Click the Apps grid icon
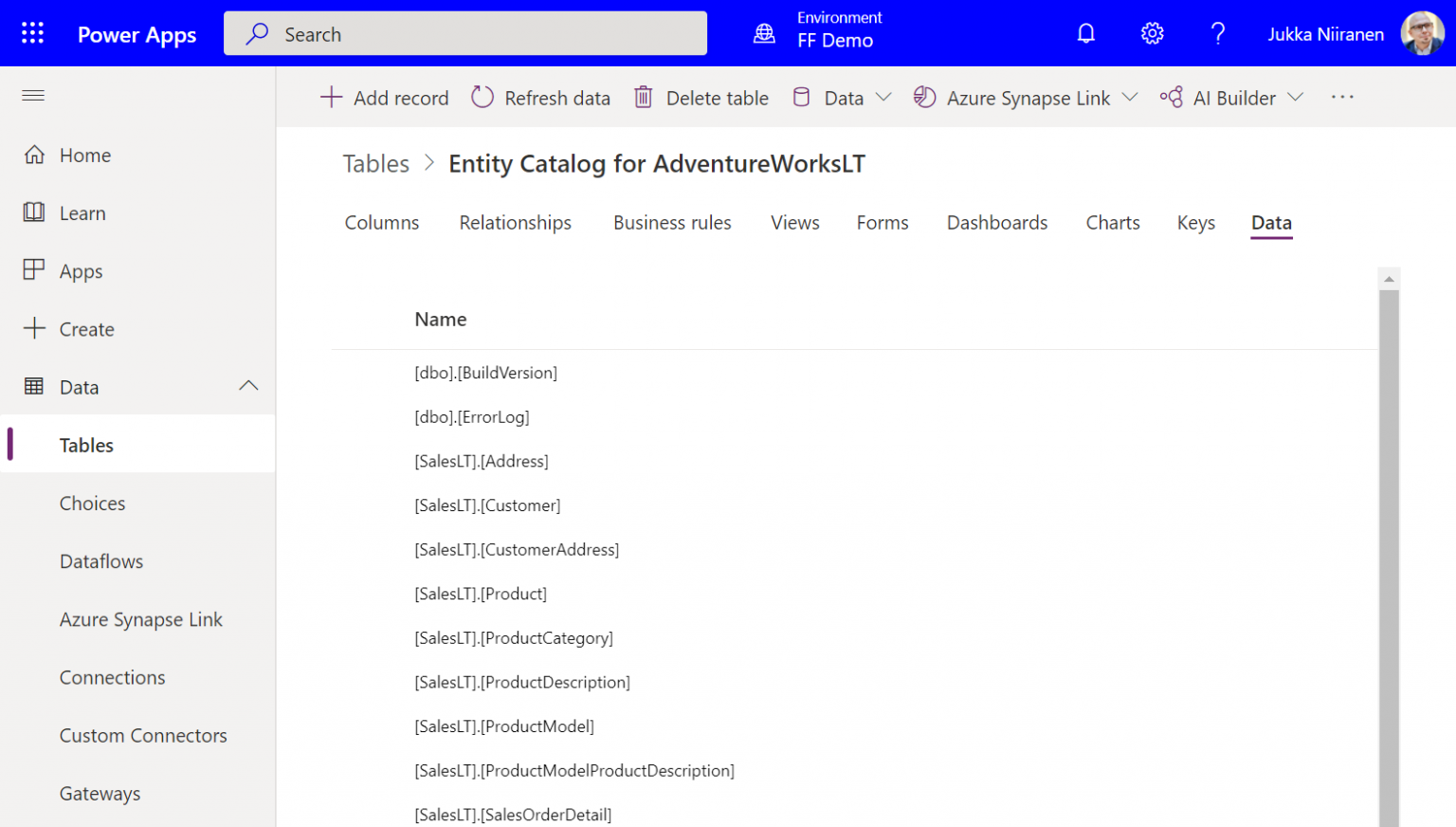This screenshot has width=1456, height=827. coord(34,270)
